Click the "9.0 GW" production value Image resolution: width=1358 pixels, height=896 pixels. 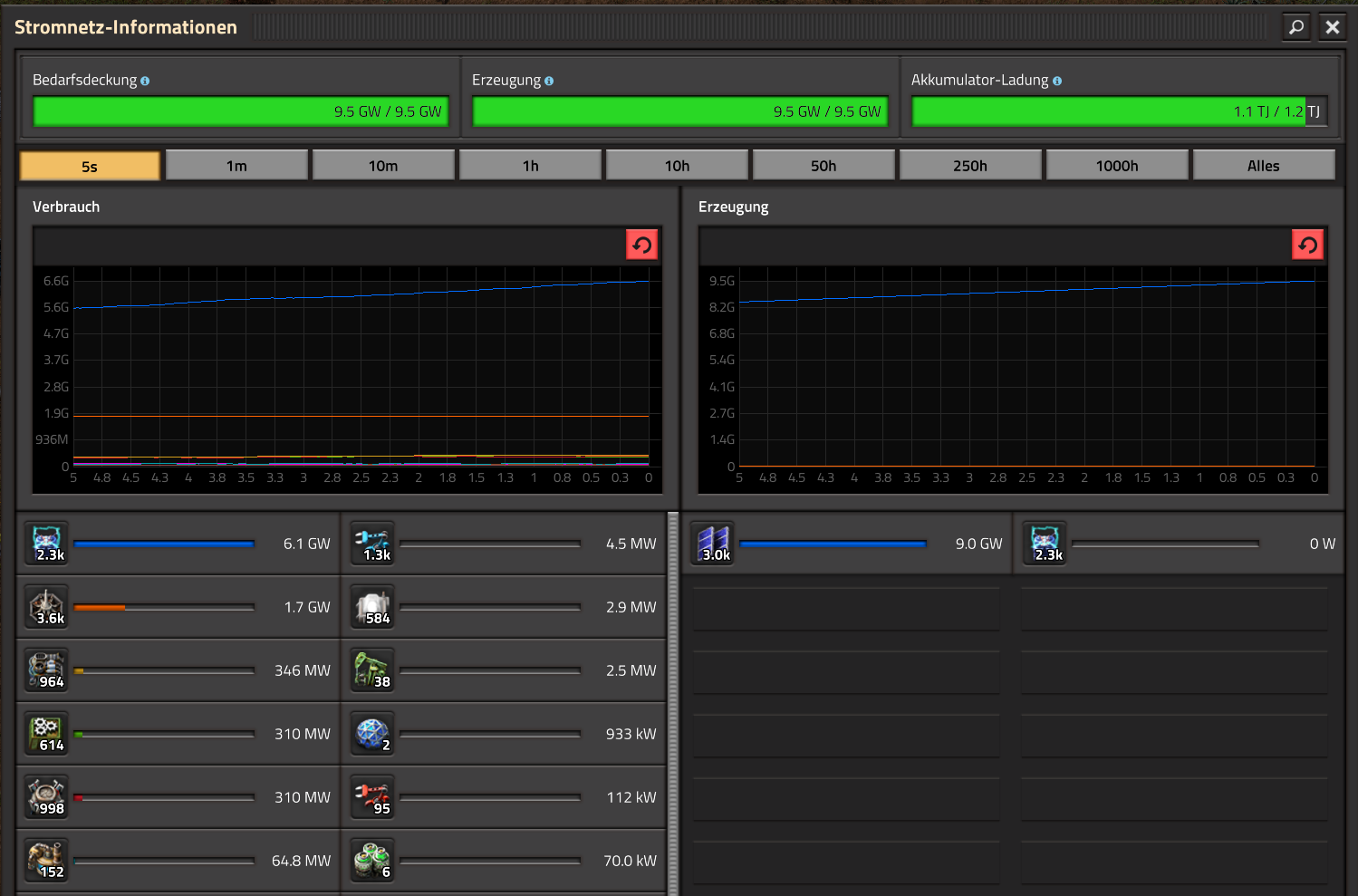[979, 544]
